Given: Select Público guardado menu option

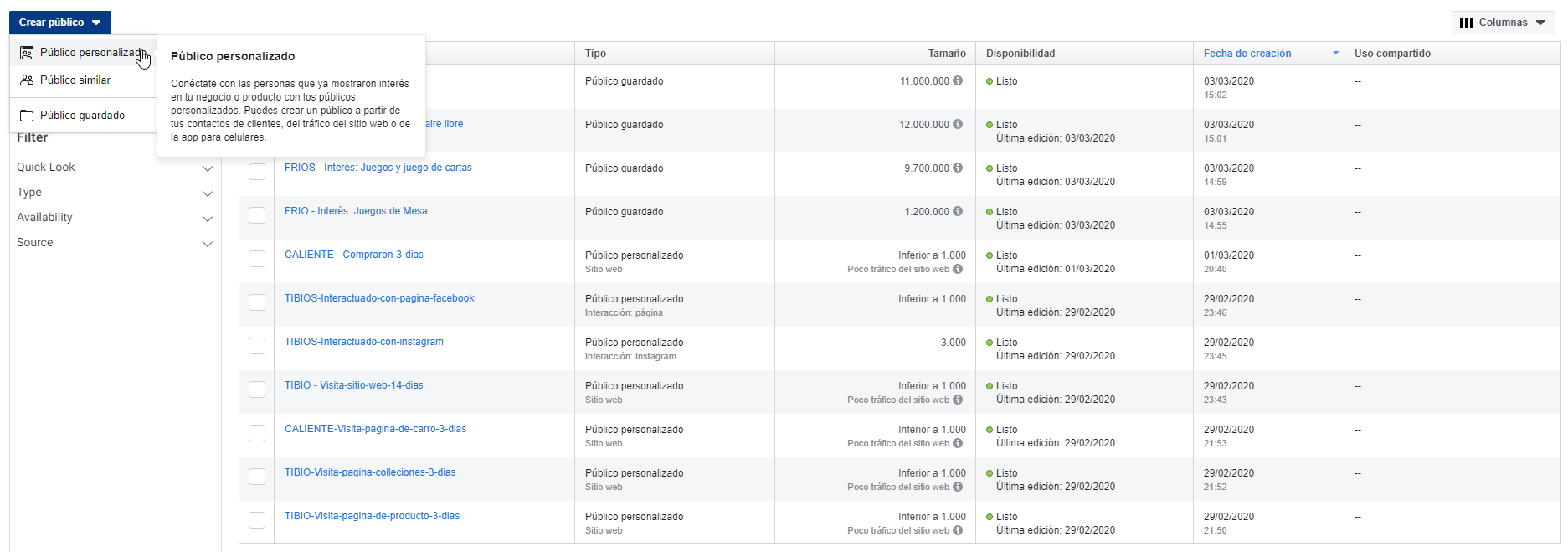Looking at the screenshot, I should point(82,116).
